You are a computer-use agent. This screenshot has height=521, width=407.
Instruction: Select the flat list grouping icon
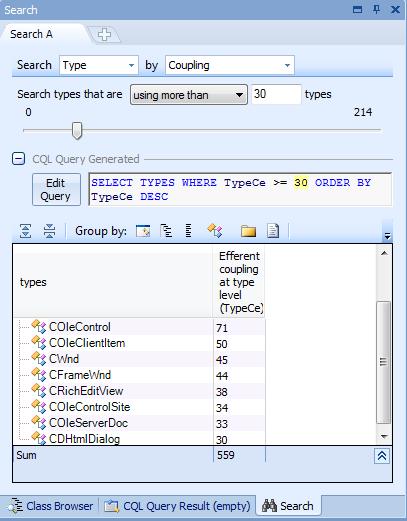(x=189, y=231)
